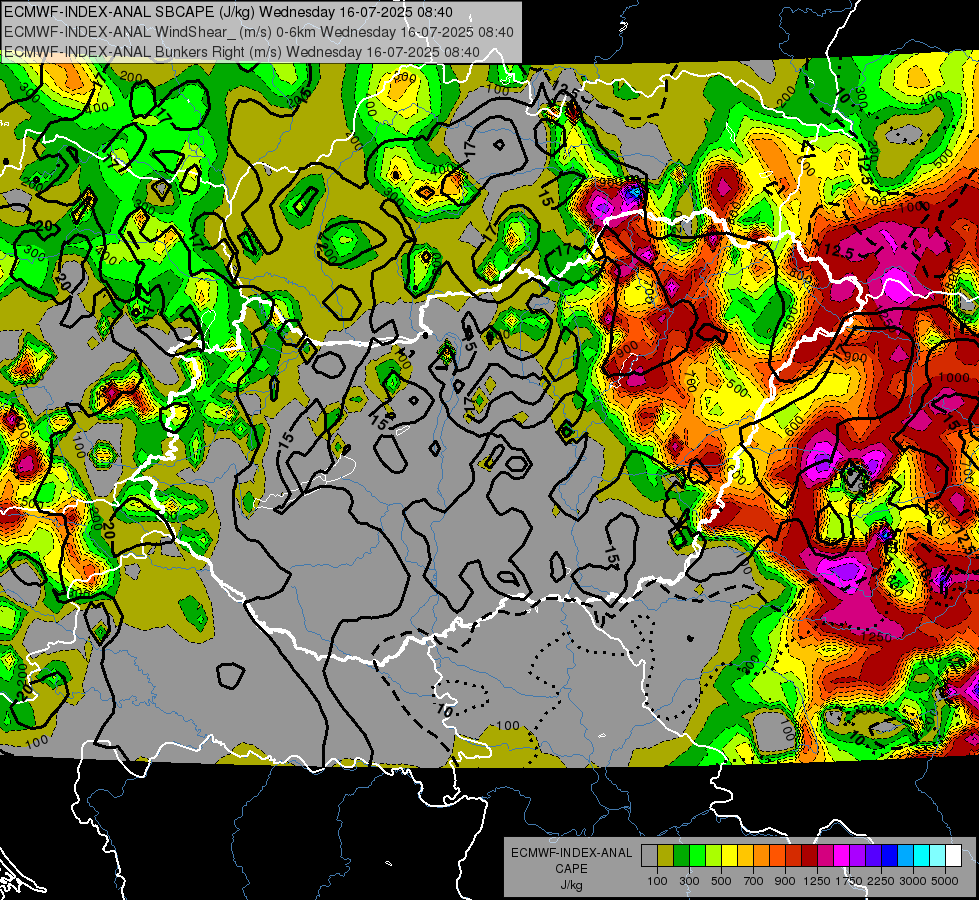Click the pure yellow legend swatch

coord(729,855)
